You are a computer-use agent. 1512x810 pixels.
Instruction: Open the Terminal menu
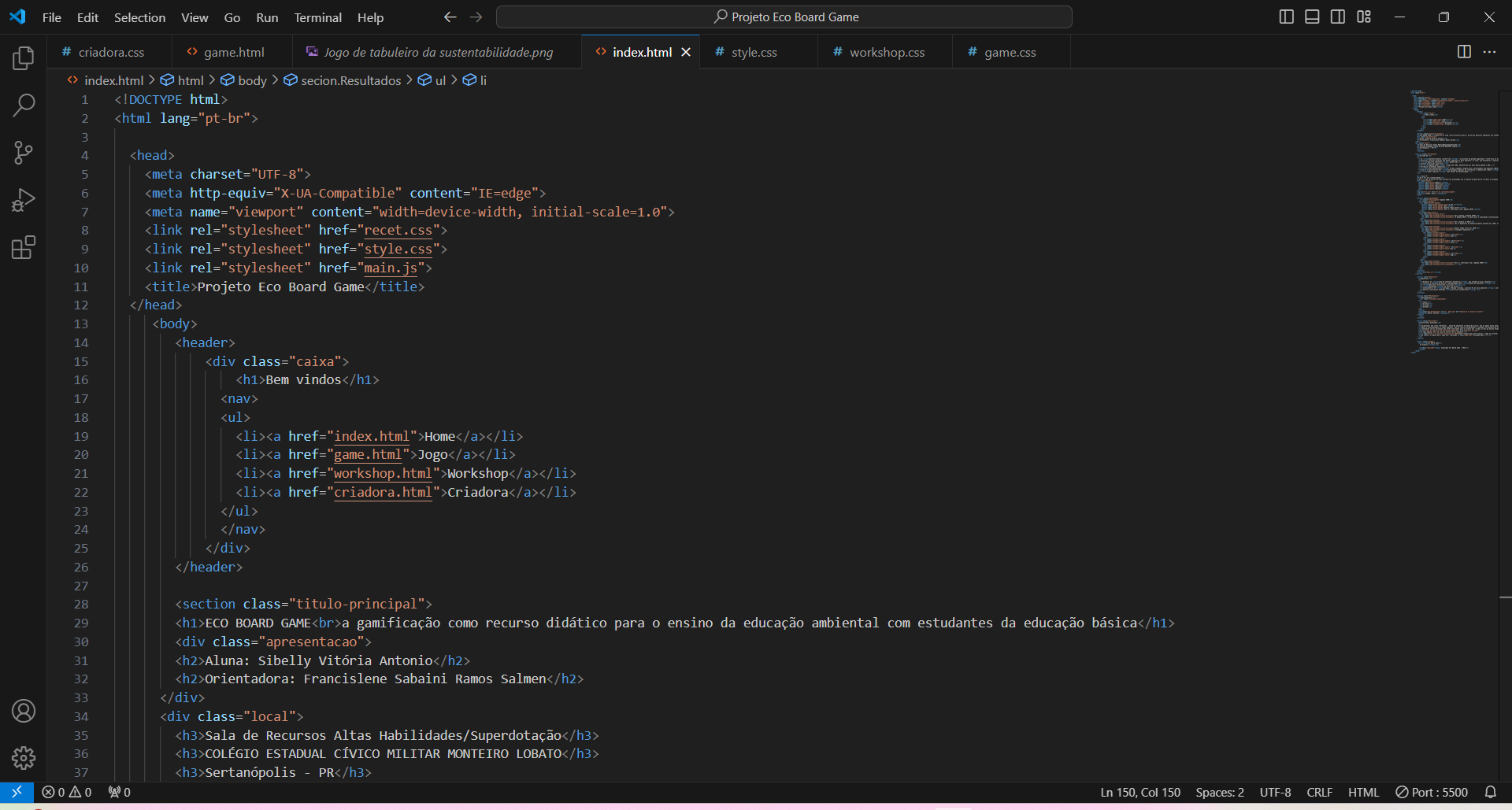[x=317, y=17]
